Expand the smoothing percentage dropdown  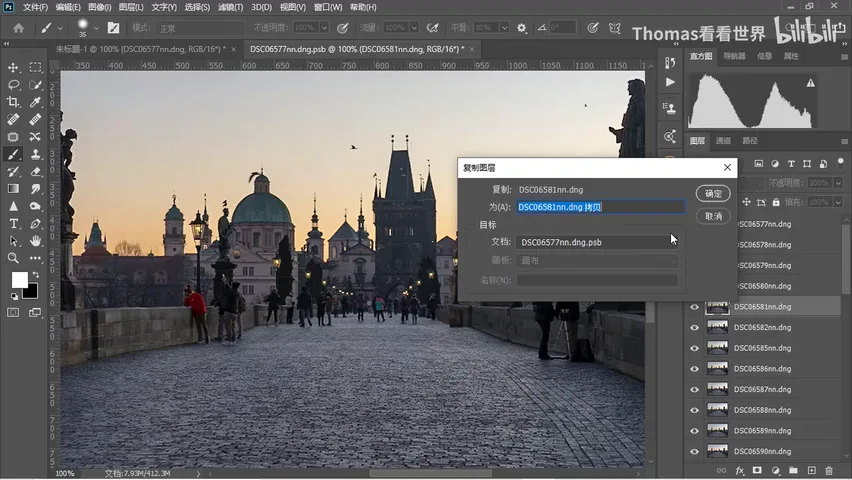coord(504,28)
